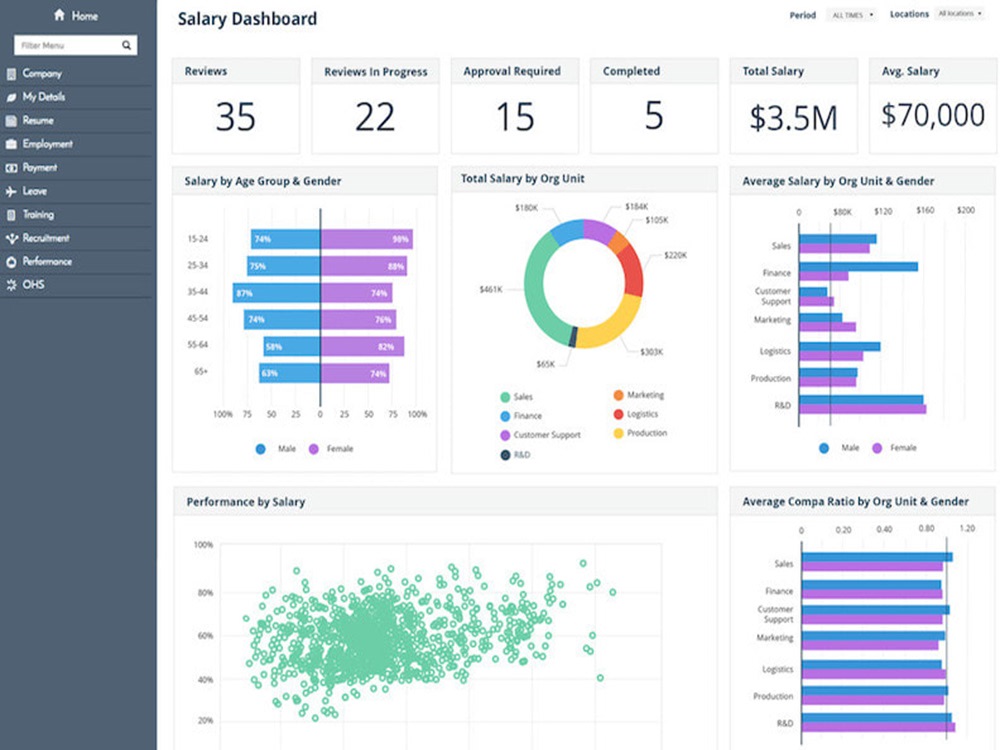Click the Avg. Salary $70,000 card
Image resolution: width=1000 pixels, height=750 pixels.
pyautogui.click(x=932, y=106)
